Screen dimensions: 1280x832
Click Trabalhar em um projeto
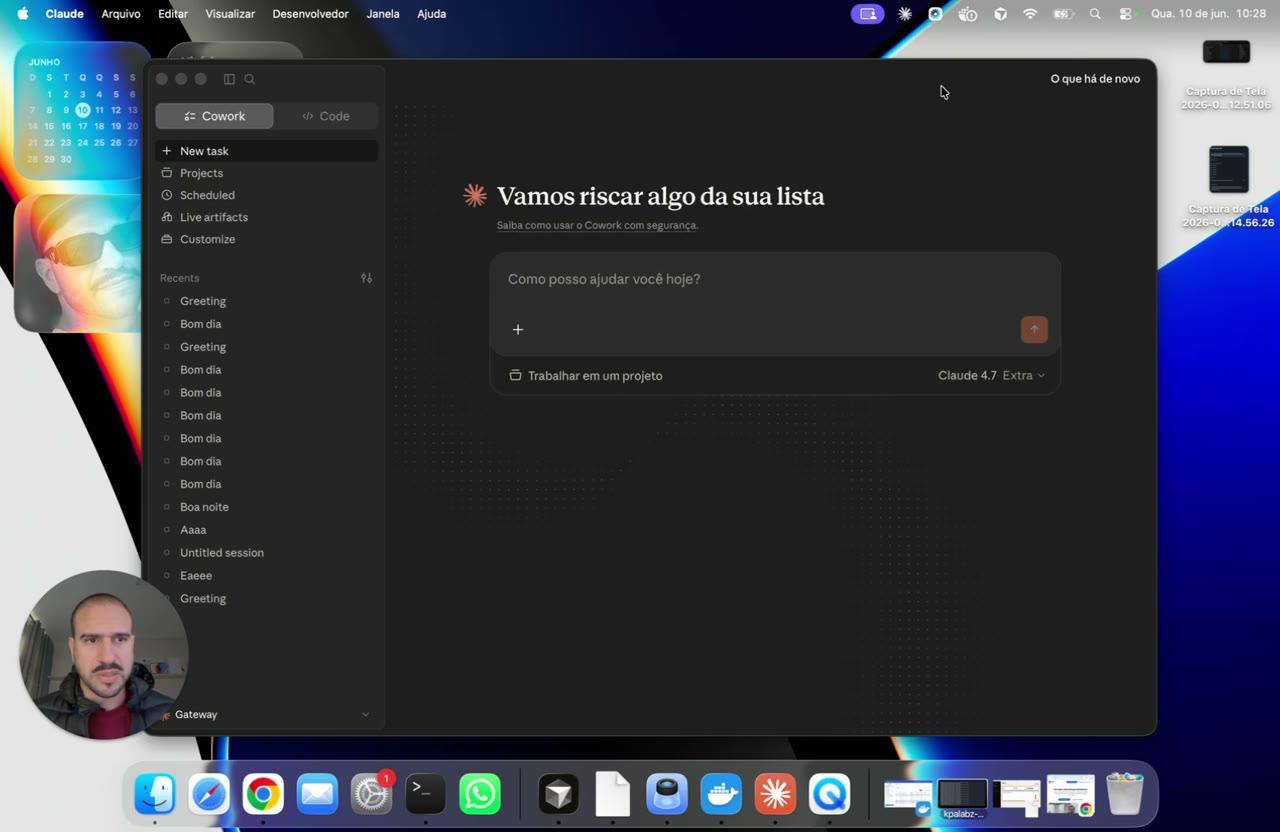coord(586,376)
